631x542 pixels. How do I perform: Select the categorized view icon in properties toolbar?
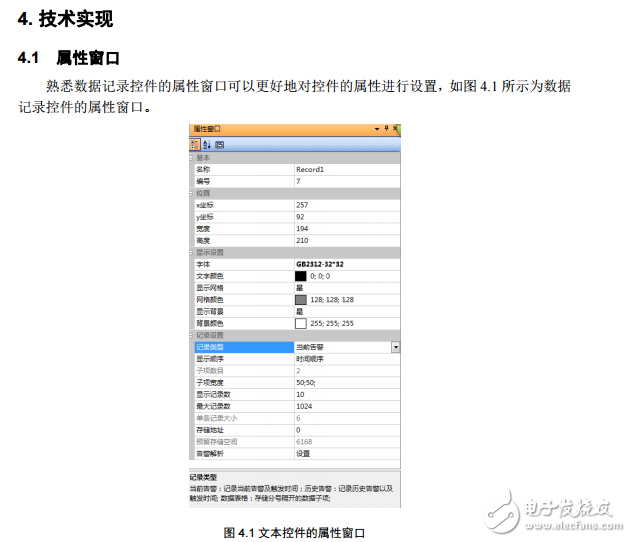coord(194,144)
